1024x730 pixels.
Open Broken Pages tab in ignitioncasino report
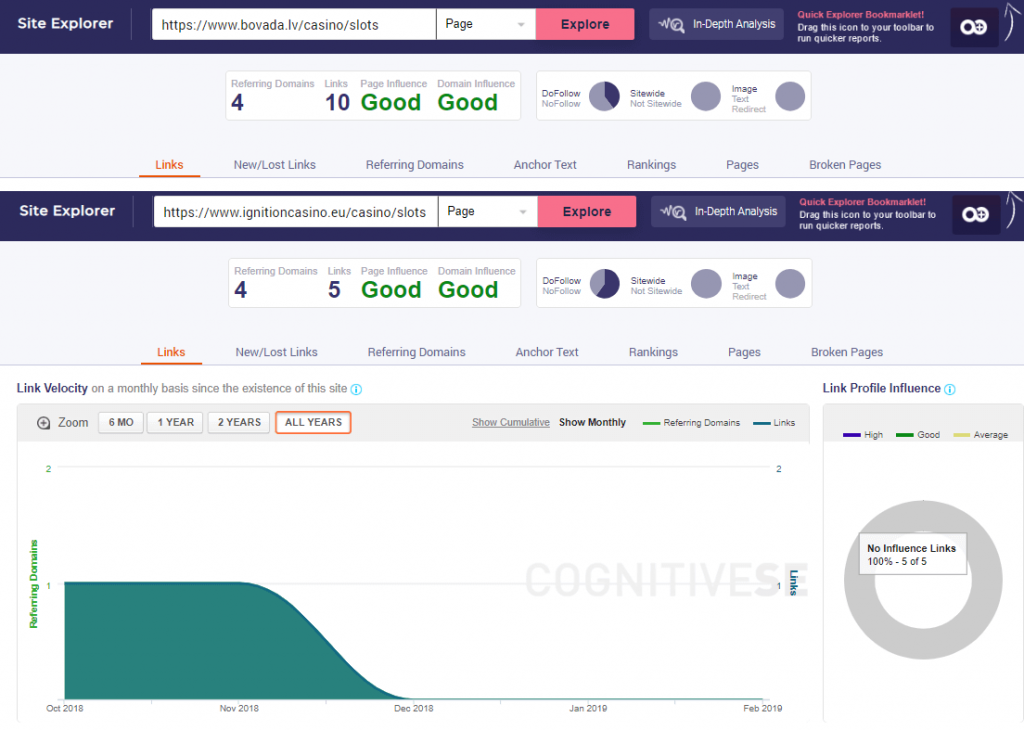coord(847,352)
